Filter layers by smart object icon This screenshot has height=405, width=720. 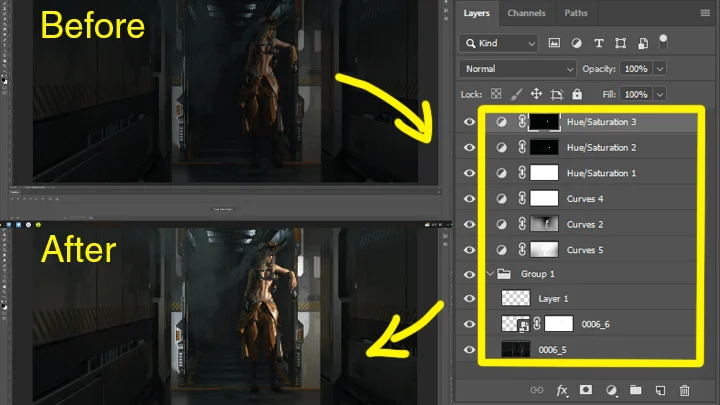(x=643, y=43)
